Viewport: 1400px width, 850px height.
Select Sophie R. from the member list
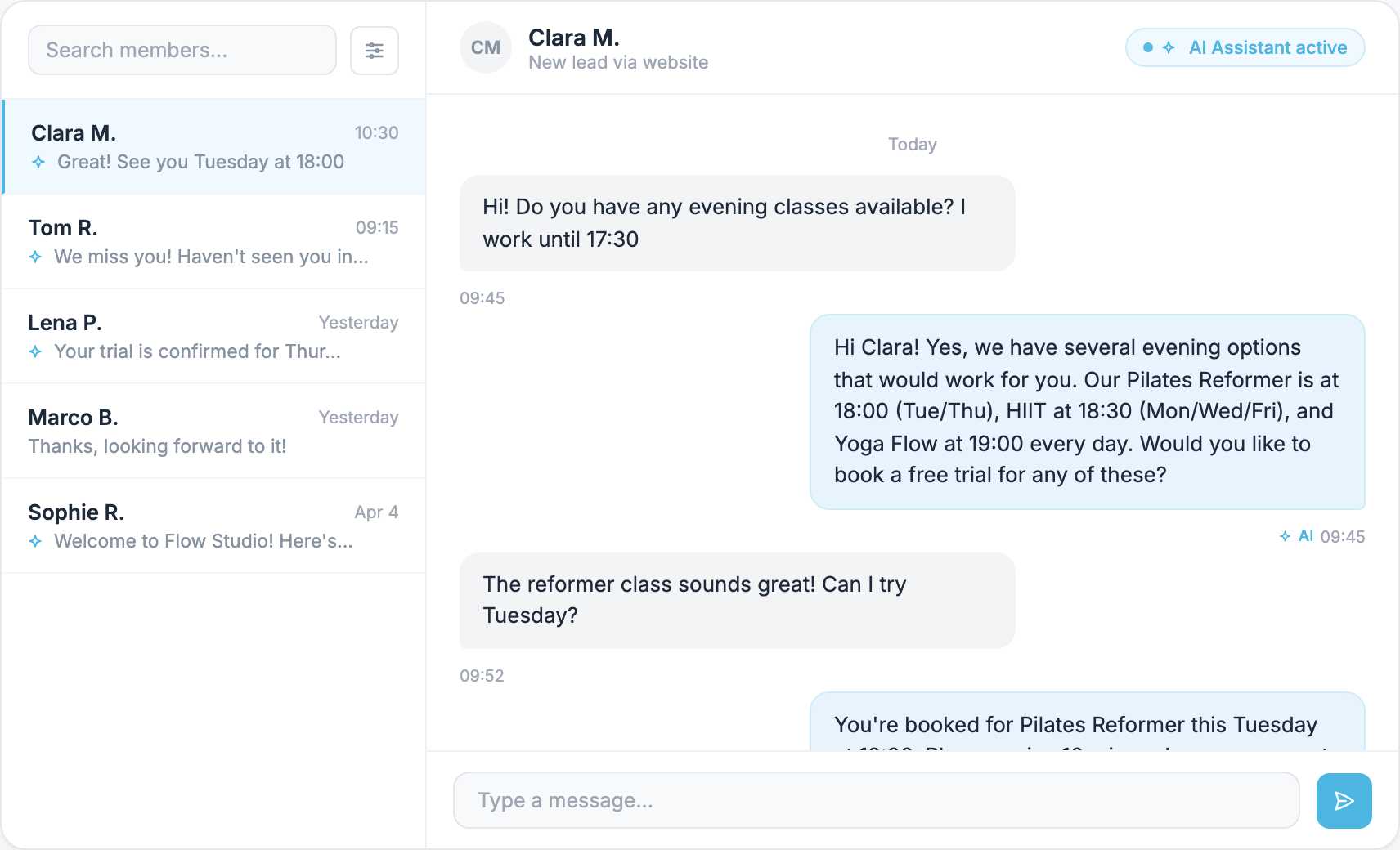213,526
